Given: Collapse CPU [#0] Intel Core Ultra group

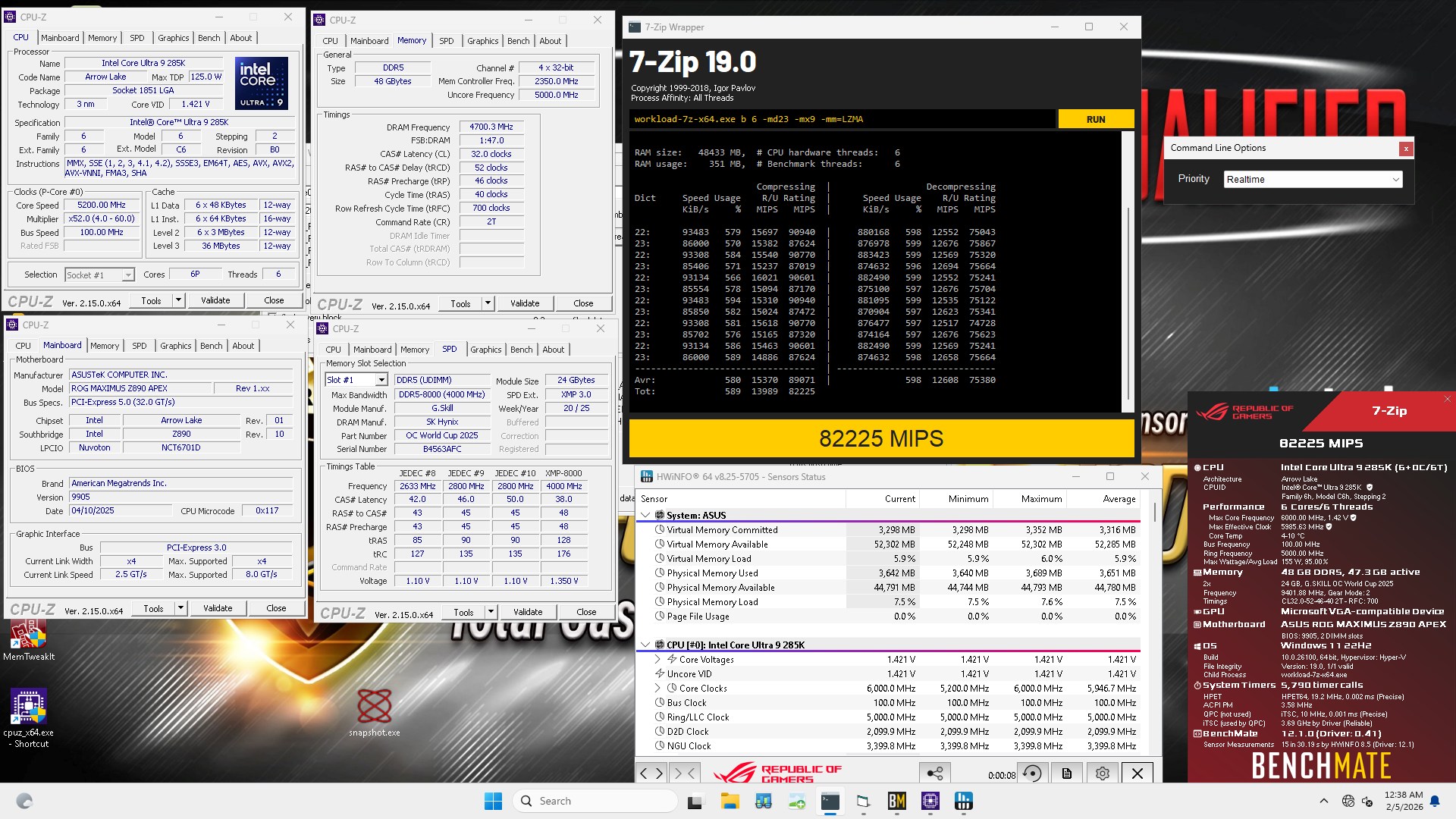Looking at the screenshot, I should tap(645, 645).
